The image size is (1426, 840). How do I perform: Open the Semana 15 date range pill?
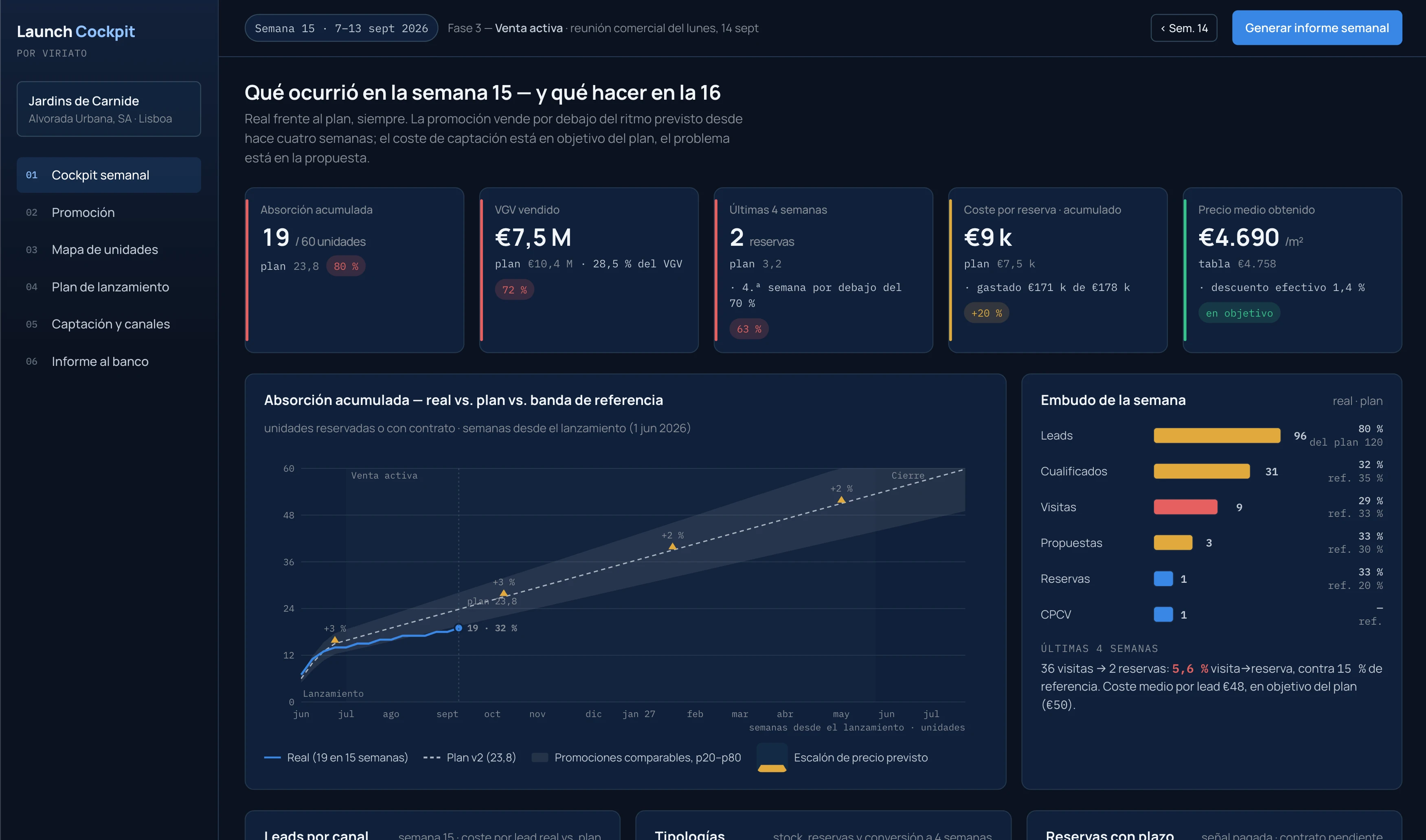click(x=341, y=28)
